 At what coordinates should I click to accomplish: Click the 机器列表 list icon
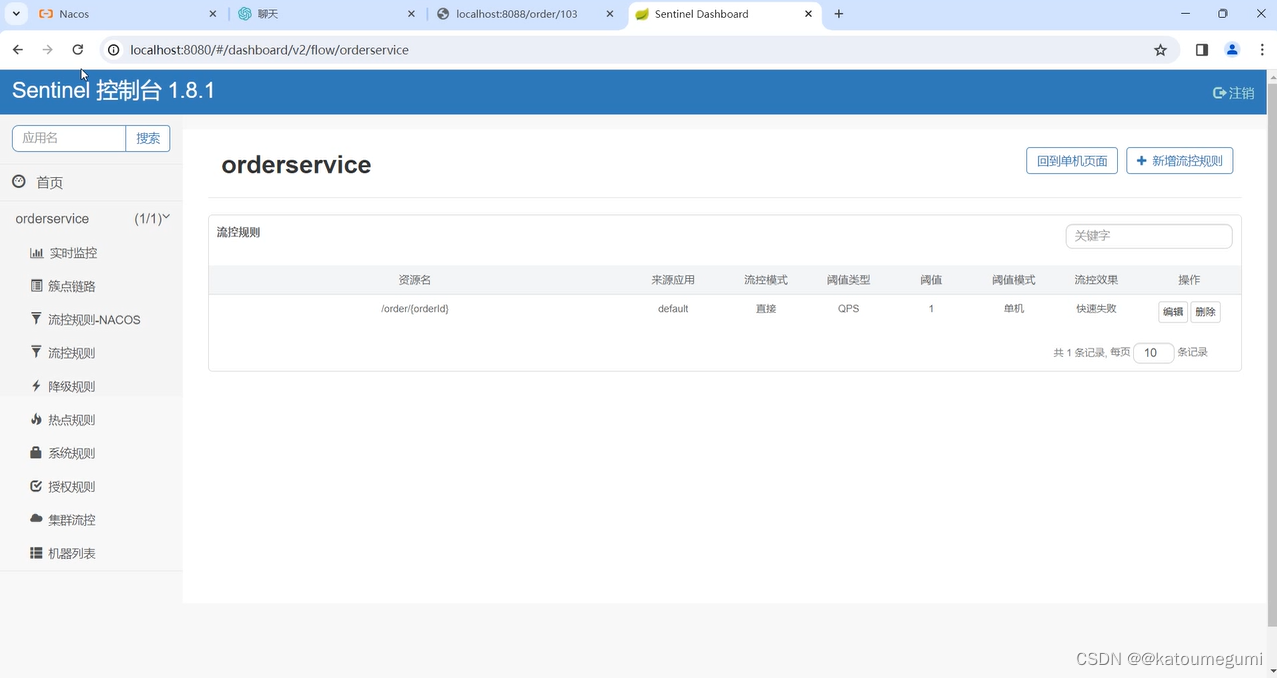coord(37,553)
